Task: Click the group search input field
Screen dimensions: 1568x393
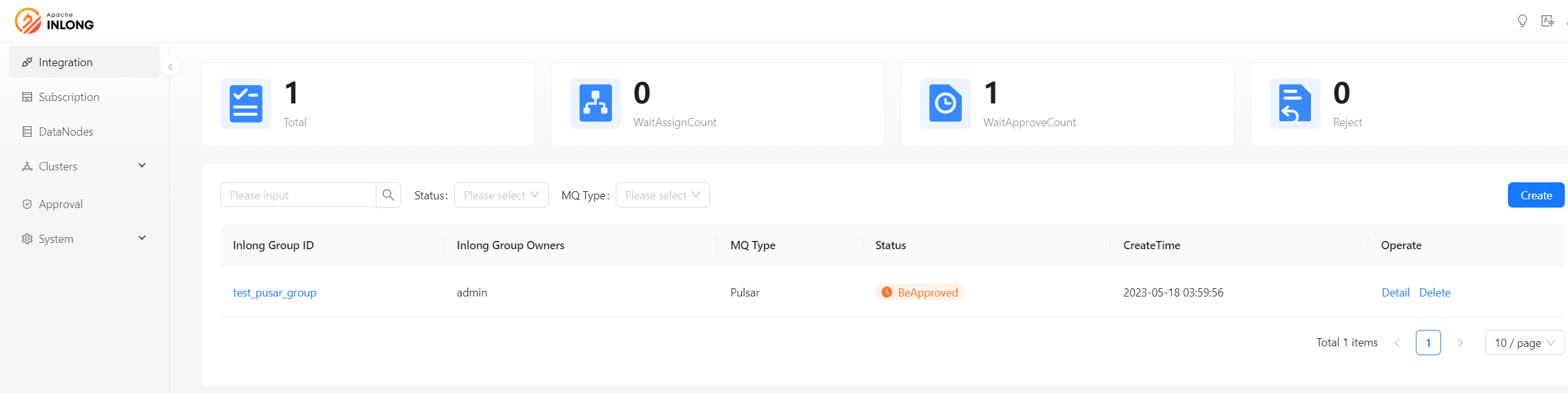Action: click(298, 195)
